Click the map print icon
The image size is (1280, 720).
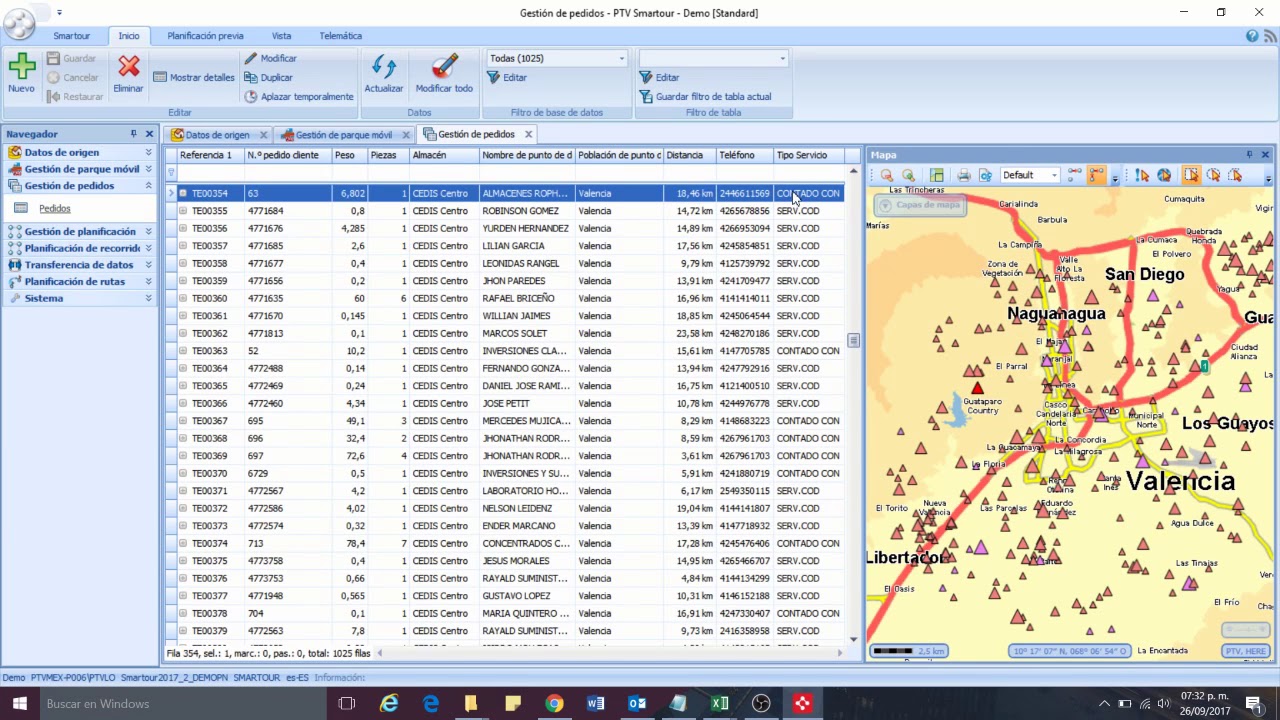[964, 175]
